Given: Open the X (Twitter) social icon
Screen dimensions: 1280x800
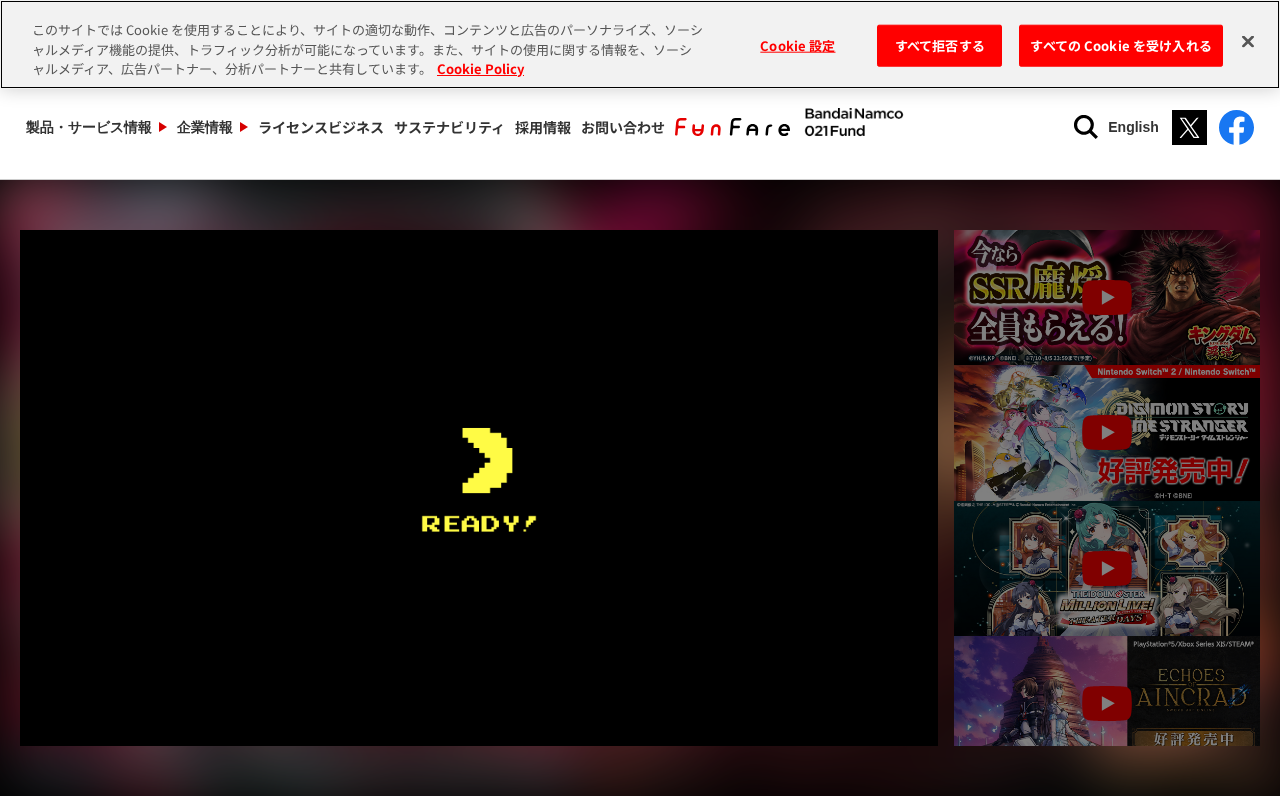Looking at the screenshot, I should click(1189, 127).
